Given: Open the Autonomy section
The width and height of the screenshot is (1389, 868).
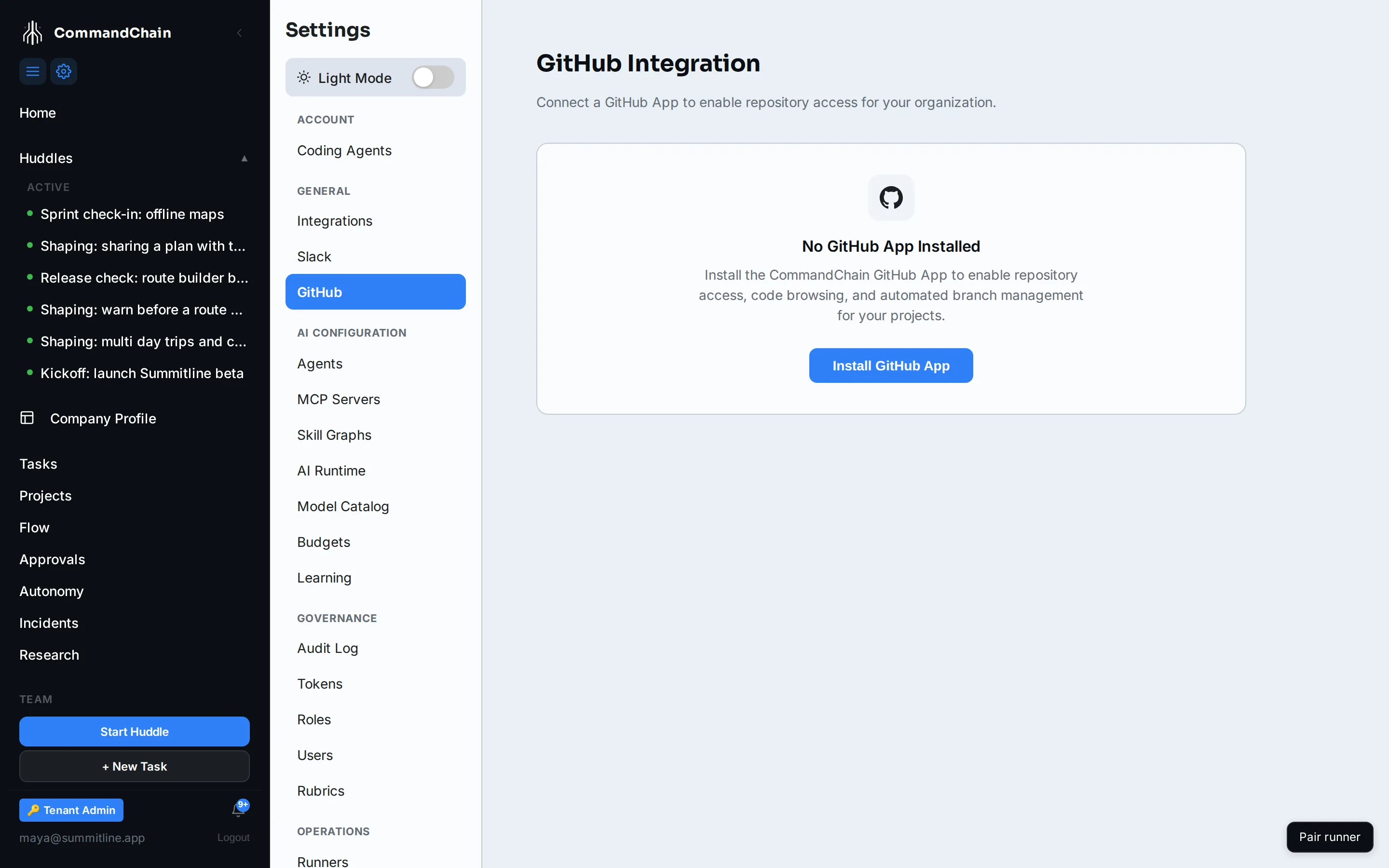Looking at the screenshot, I should [52, 591].
